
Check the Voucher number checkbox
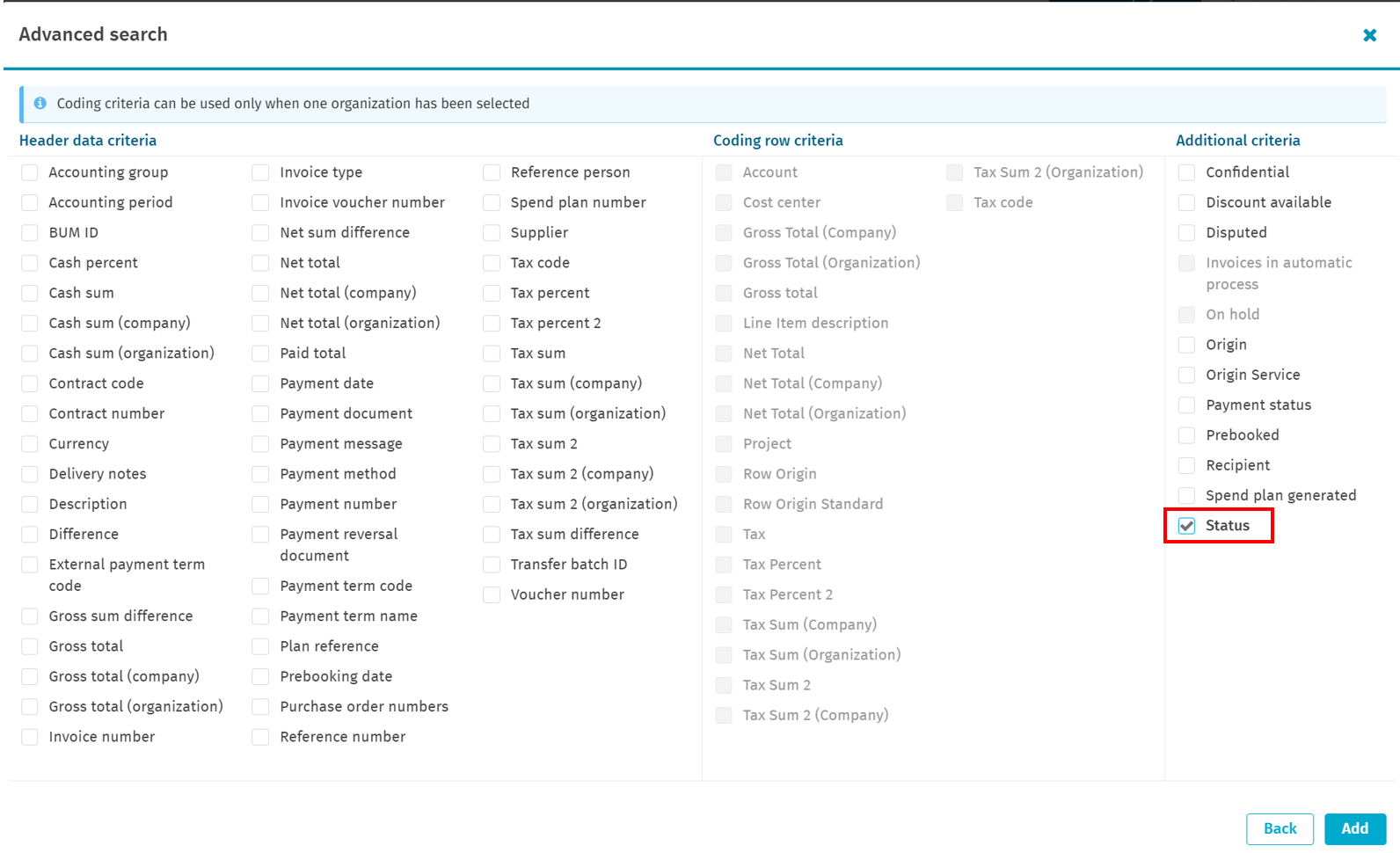click(x=492, y=595)
